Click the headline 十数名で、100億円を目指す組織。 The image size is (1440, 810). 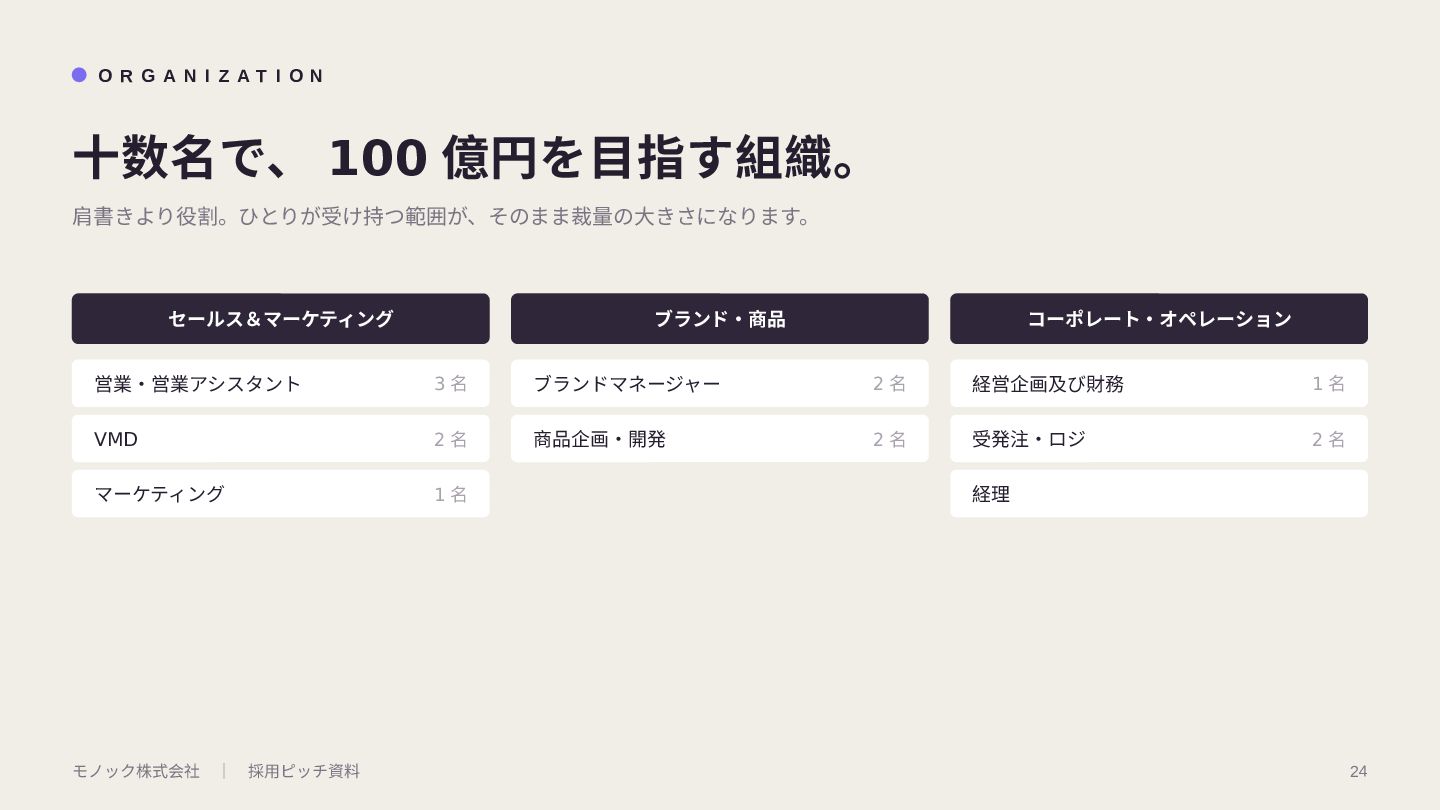point(466,158)
